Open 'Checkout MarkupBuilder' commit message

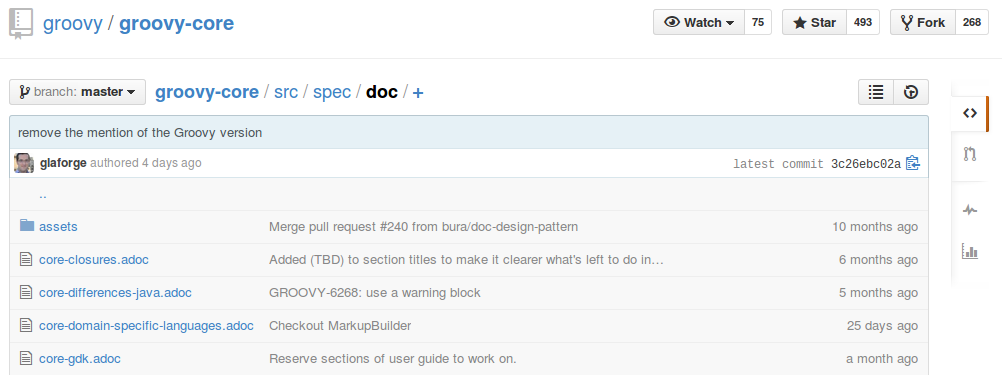(340, 326)
